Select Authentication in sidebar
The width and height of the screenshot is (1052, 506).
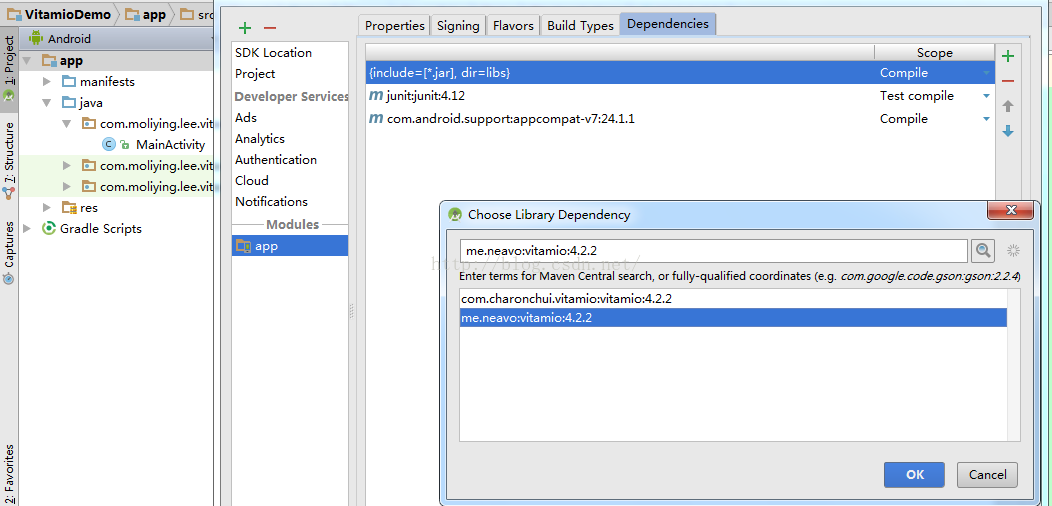[x=276, y=160]
